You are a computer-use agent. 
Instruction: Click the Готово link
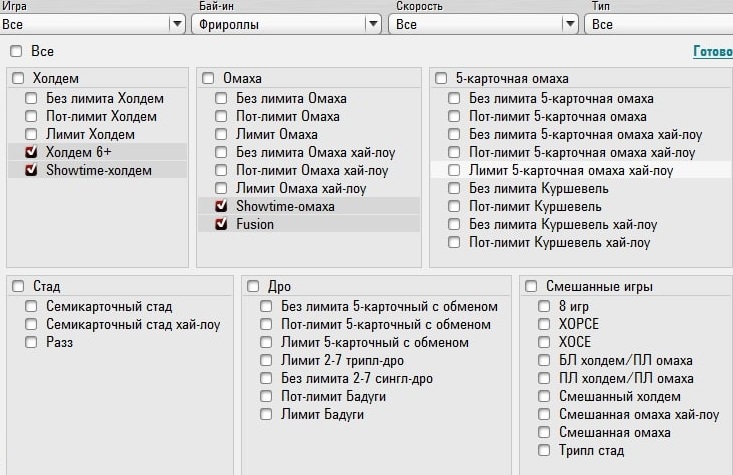pyautogui.click(x=712, y=51)
